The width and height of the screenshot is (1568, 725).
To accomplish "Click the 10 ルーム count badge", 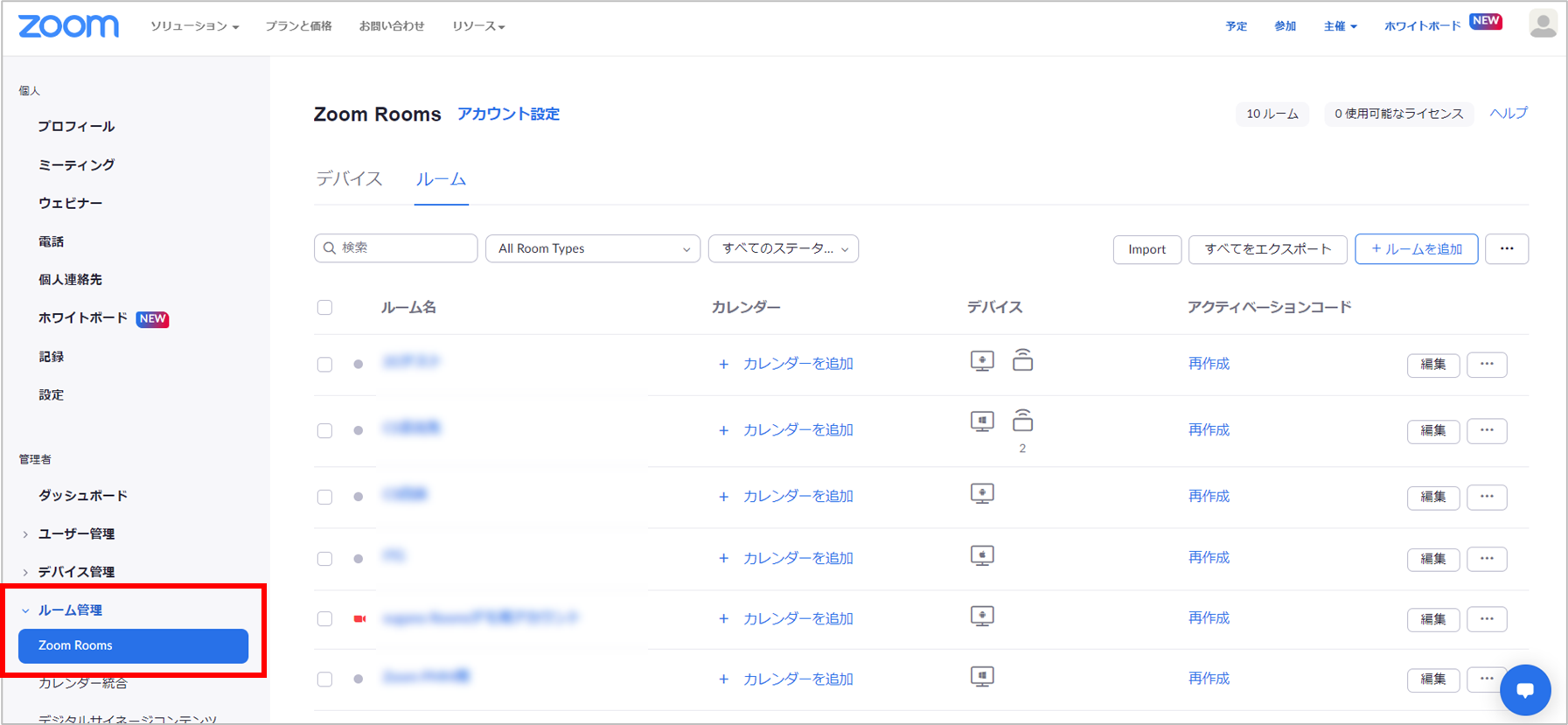I will click(1272, 115).
